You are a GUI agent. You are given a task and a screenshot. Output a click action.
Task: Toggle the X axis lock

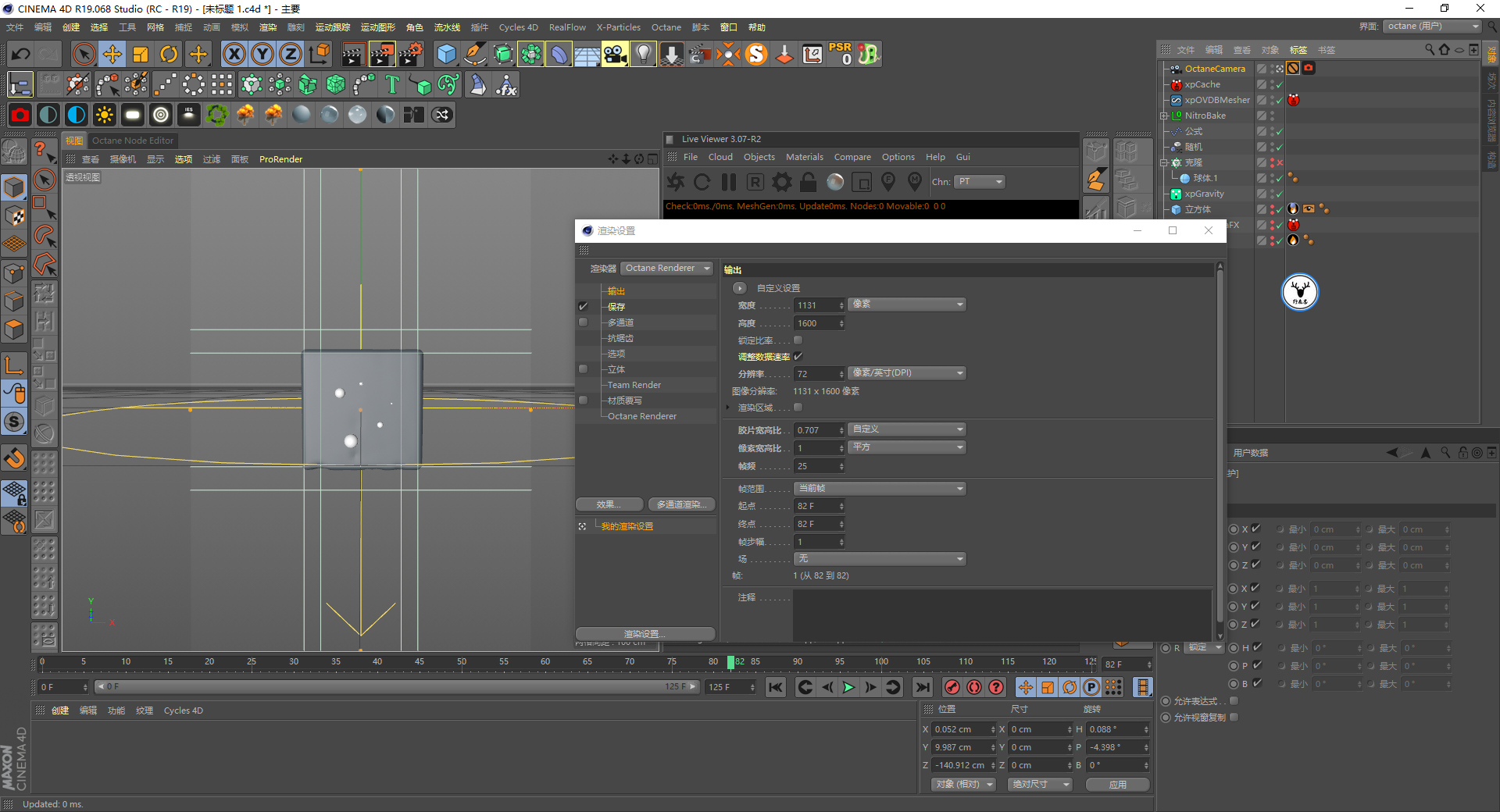[x=234, y=54]
